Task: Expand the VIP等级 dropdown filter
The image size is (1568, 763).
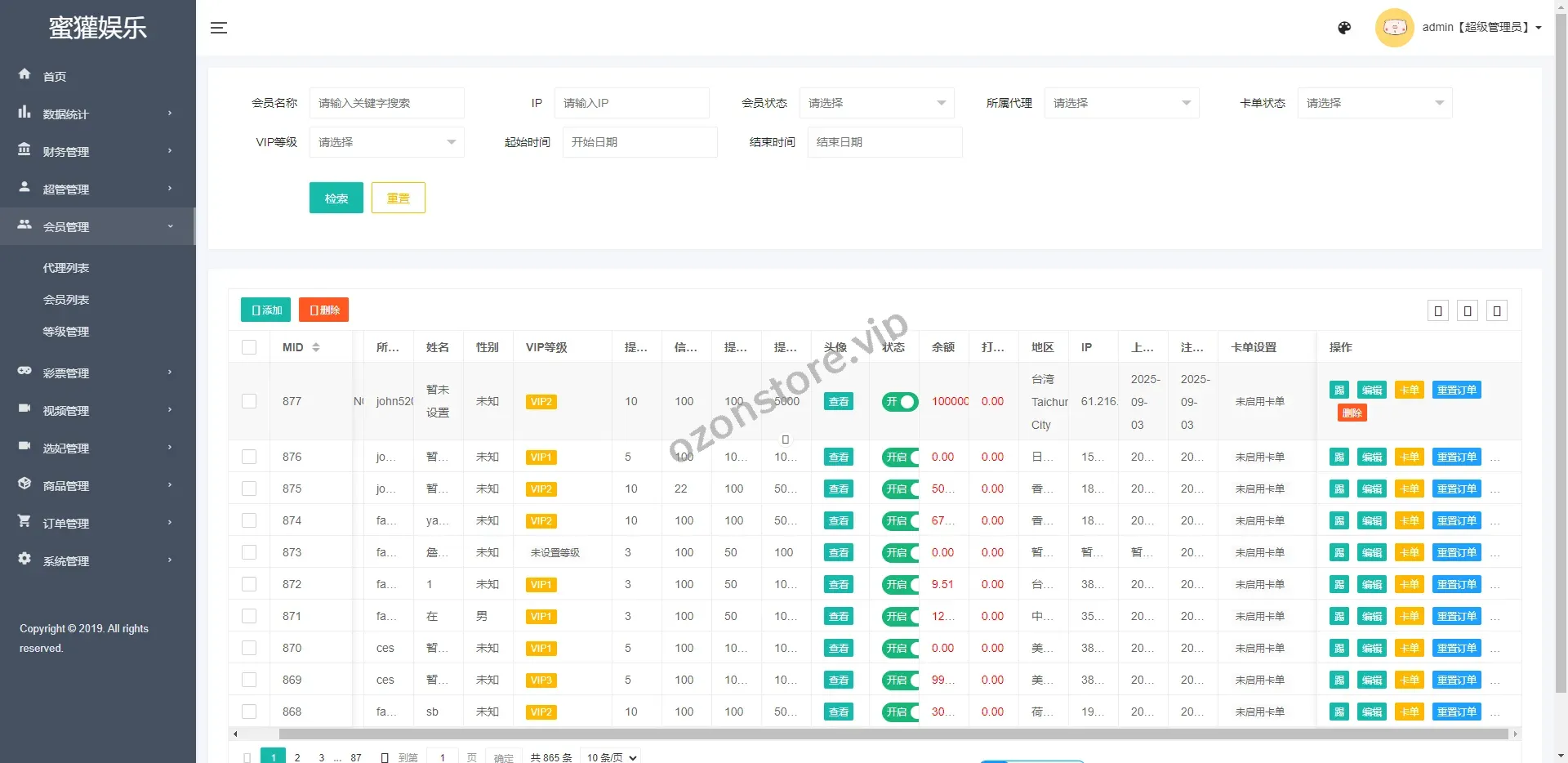Action: (386, 142)
